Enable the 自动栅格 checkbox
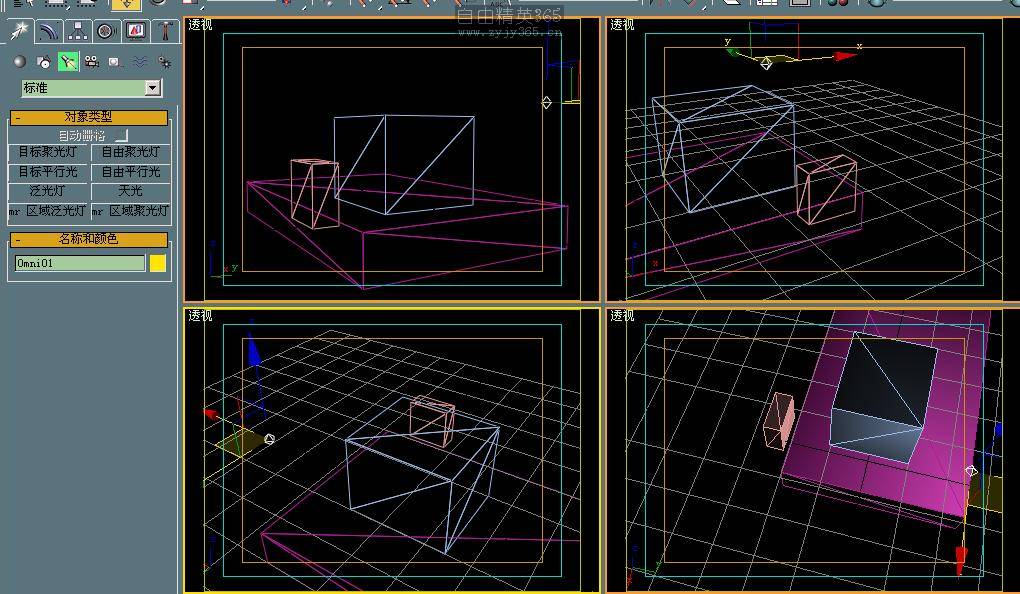 click(x=121, y=135)
